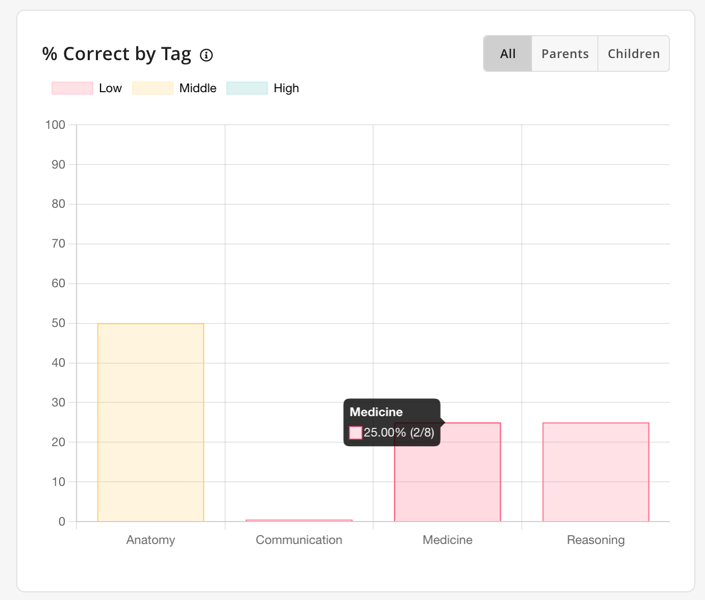This screenshot has height=600, width=705.
Task: Open the info icon beside % Correct by Tag
Action: 206,55
